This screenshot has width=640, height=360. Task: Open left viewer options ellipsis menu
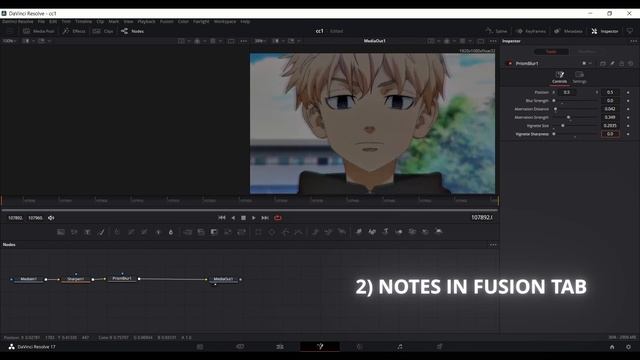pos(244,41)
